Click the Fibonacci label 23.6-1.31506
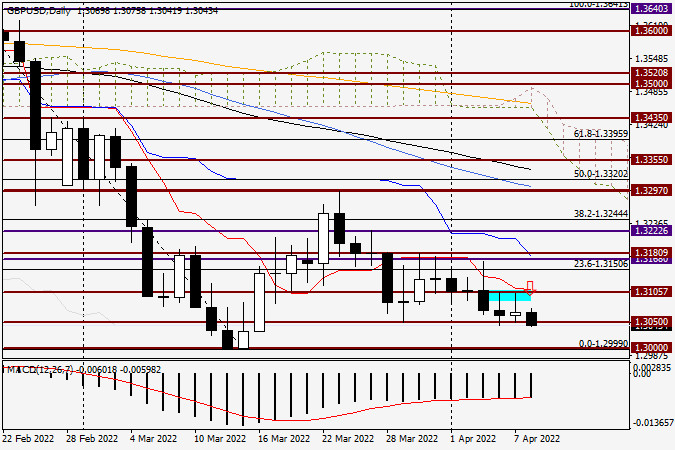The height and width of the screenshot is (450, 675). pos(601,263)
